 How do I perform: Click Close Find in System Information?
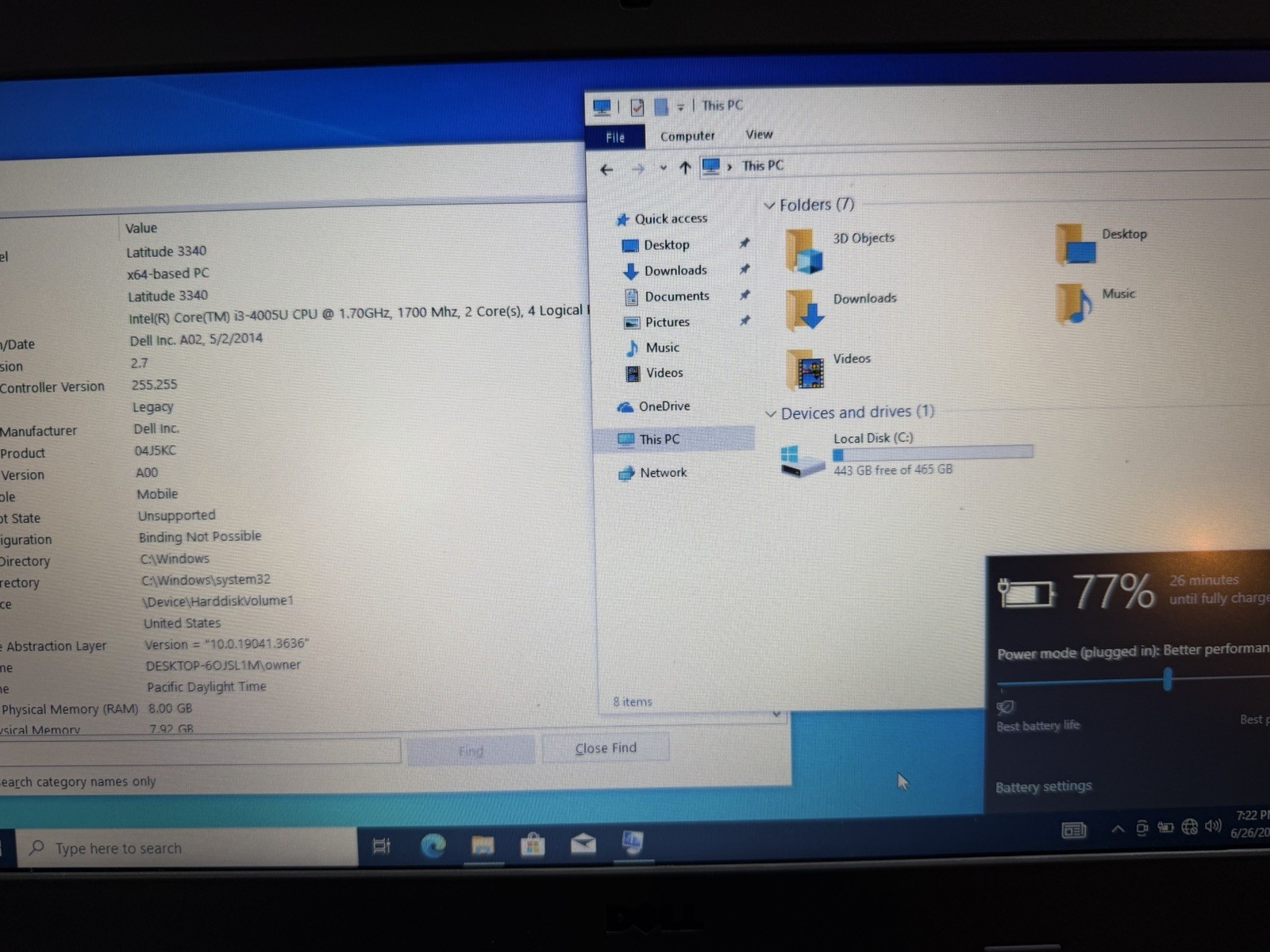click(606, 747)
